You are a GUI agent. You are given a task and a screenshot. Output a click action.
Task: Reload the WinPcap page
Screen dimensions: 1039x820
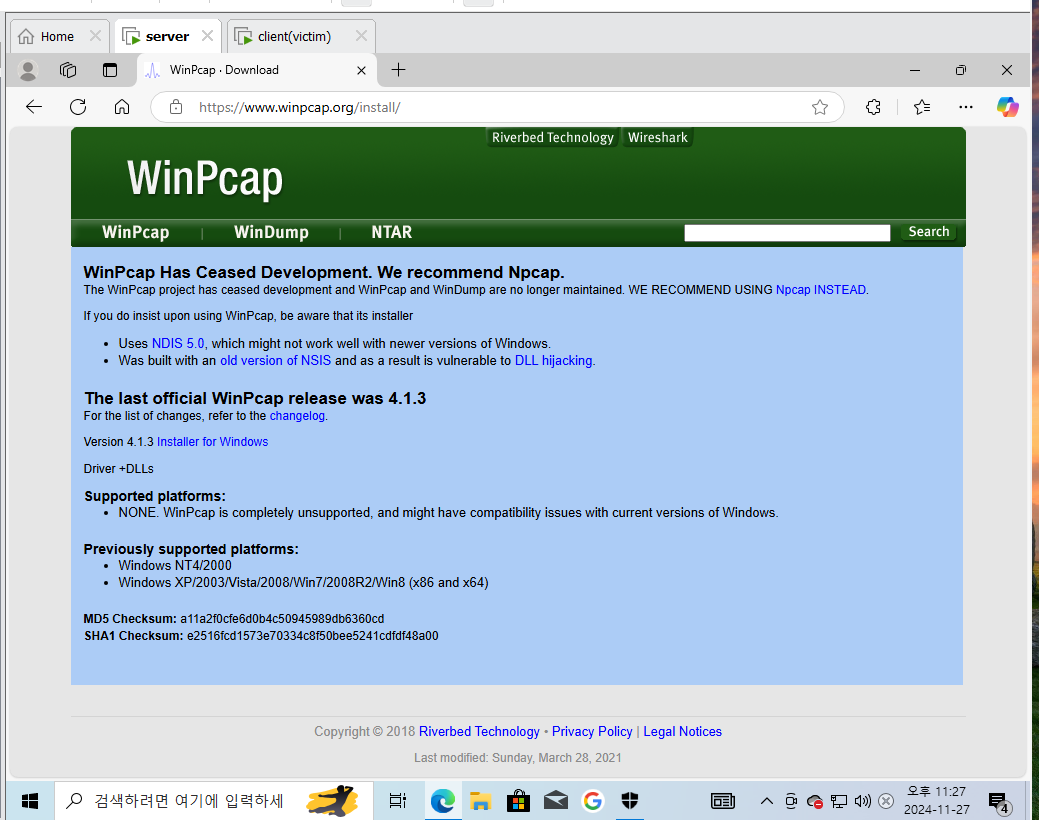78,107
